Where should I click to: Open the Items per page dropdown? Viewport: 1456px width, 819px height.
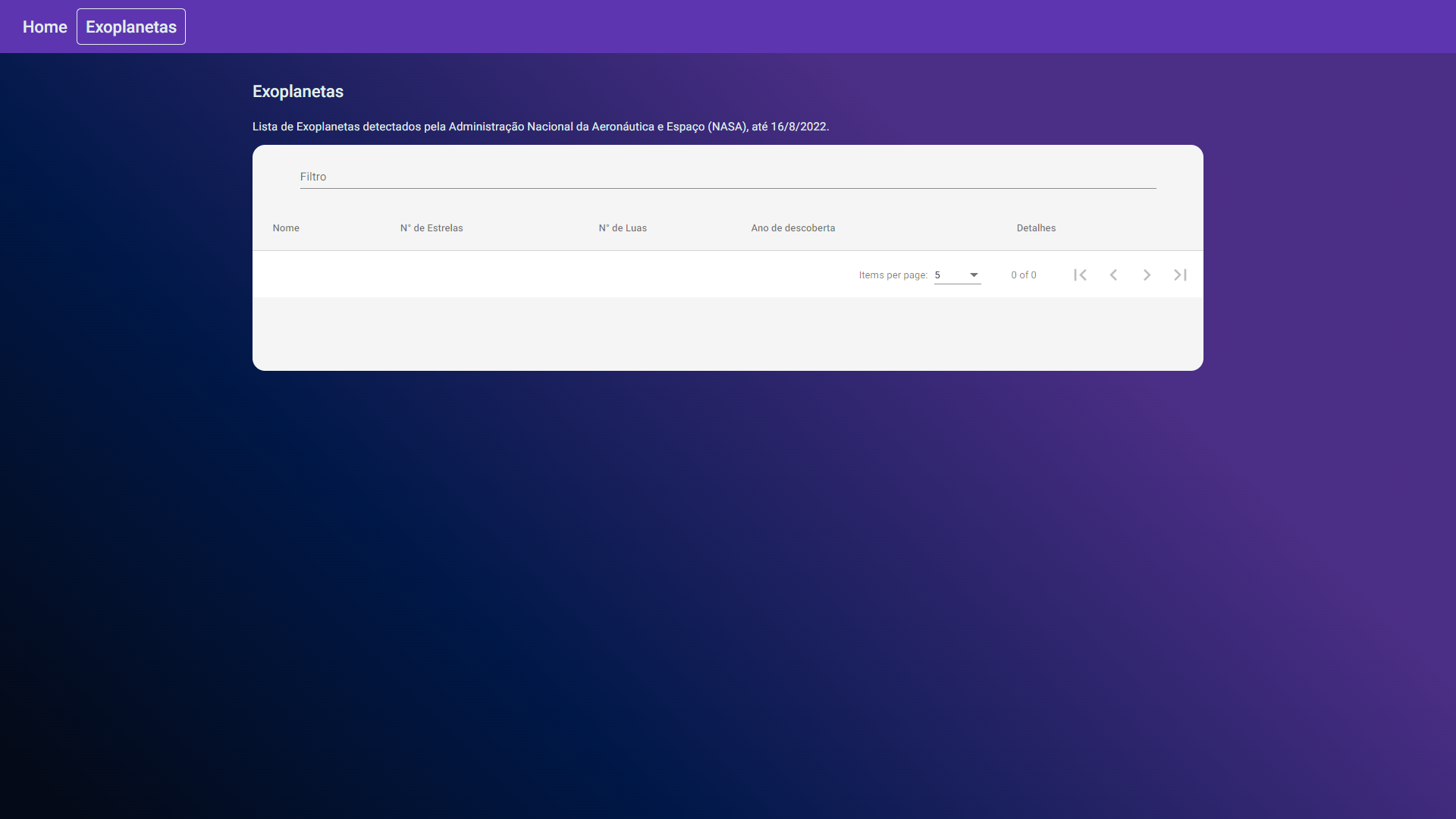point(957,275)
